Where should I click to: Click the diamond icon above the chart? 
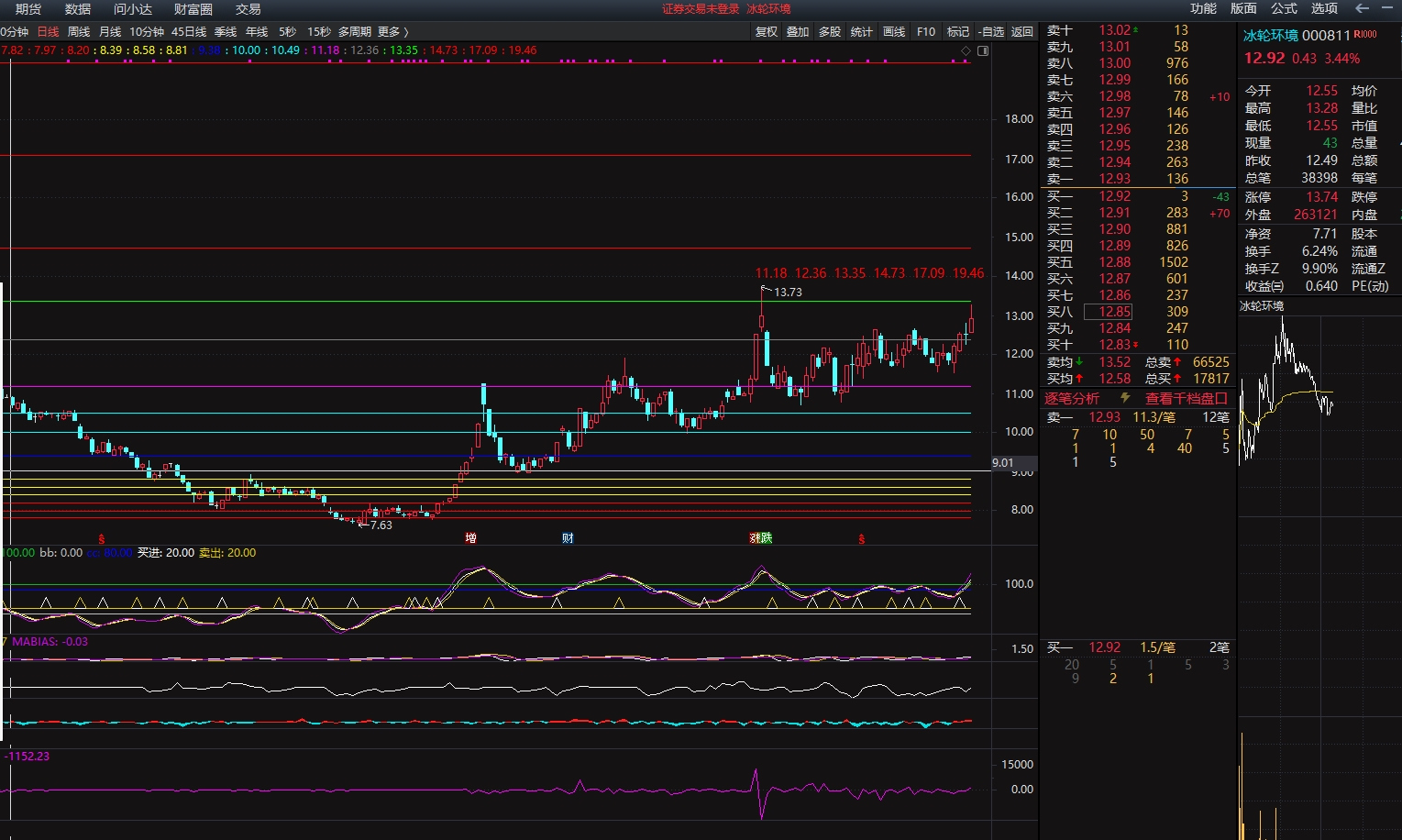point(966,50)
